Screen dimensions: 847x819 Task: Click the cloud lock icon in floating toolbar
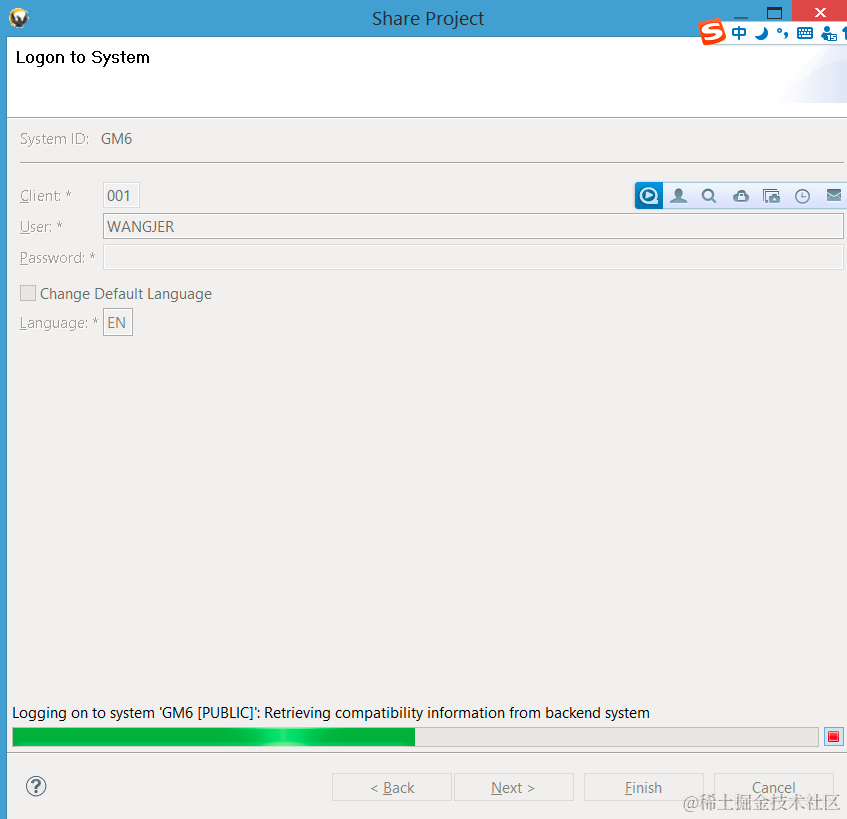click(741, 196)
